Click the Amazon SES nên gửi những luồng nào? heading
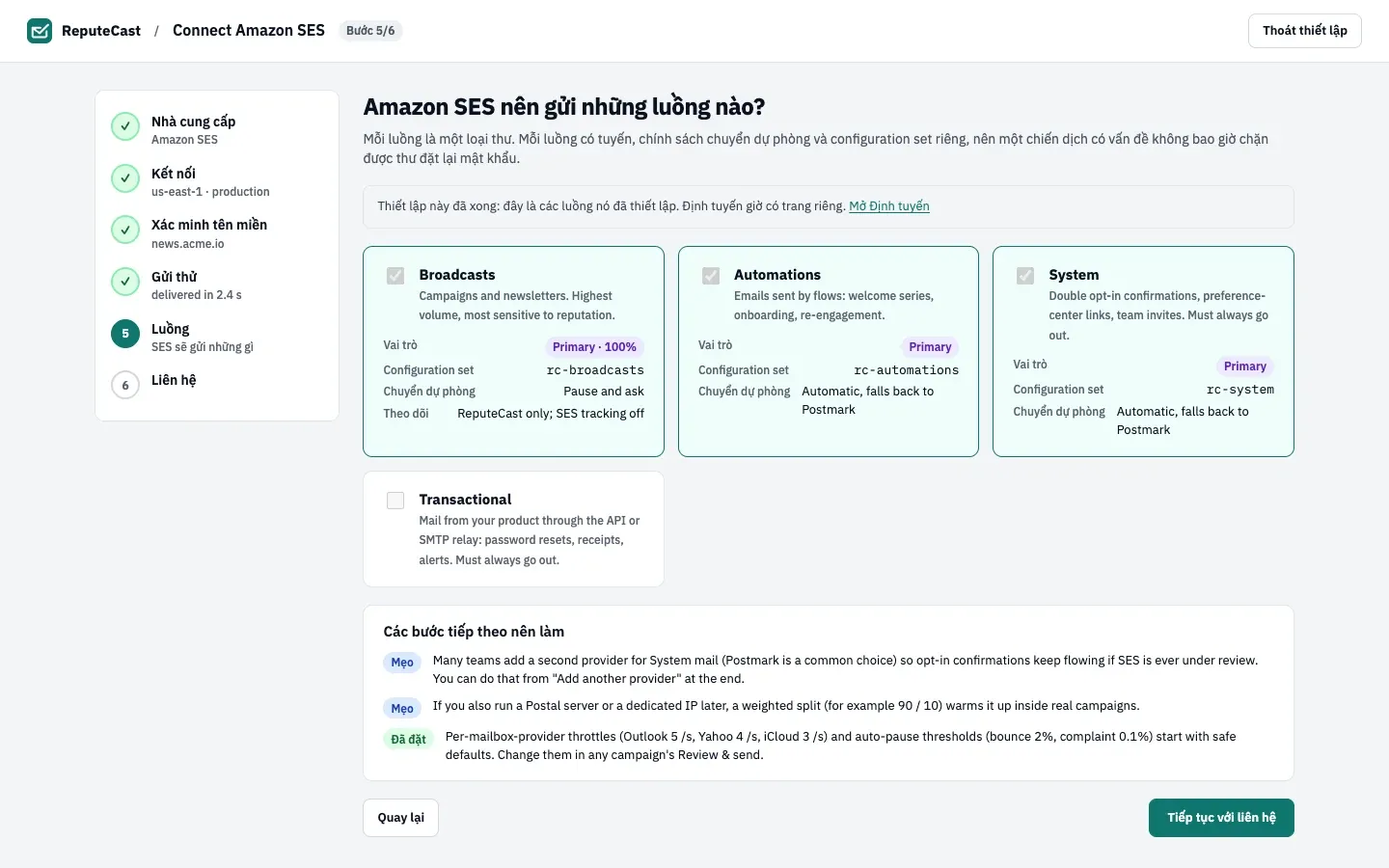This screenshot has height=868, width=1389. [x=564, y=107]
